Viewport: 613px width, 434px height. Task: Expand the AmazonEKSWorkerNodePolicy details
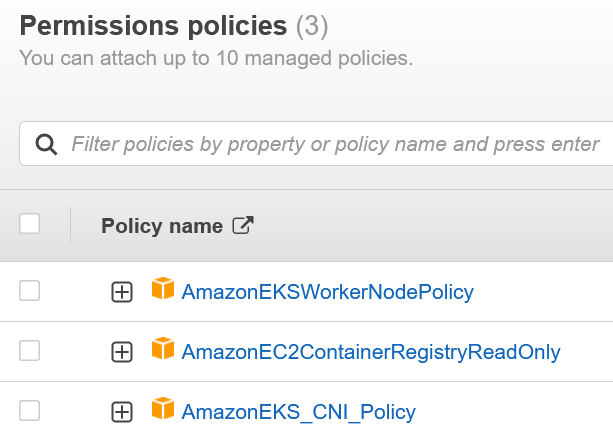(121, 292)
